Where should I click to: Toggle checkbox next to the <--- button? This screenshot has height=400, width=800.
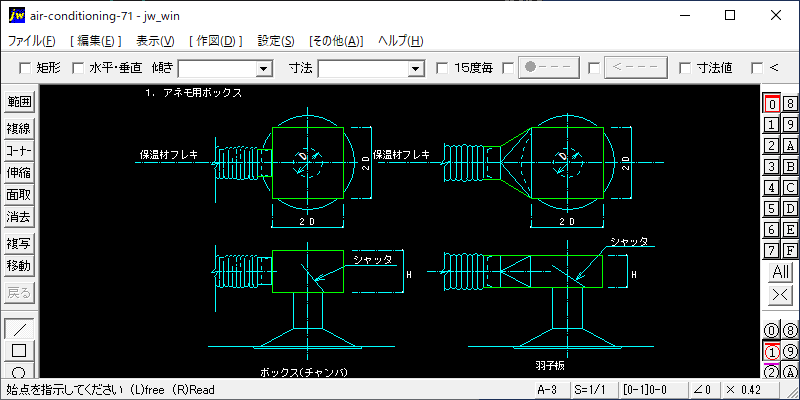594,68
